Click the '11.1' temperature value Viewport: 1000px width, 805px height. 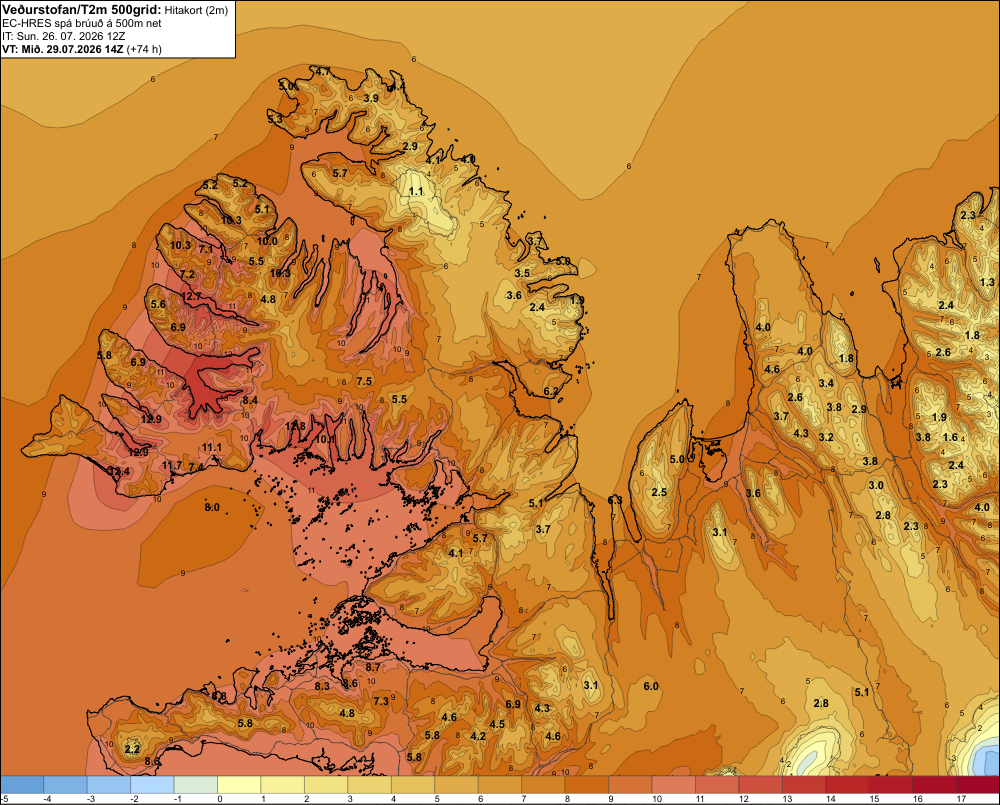[x=212, y=447]
